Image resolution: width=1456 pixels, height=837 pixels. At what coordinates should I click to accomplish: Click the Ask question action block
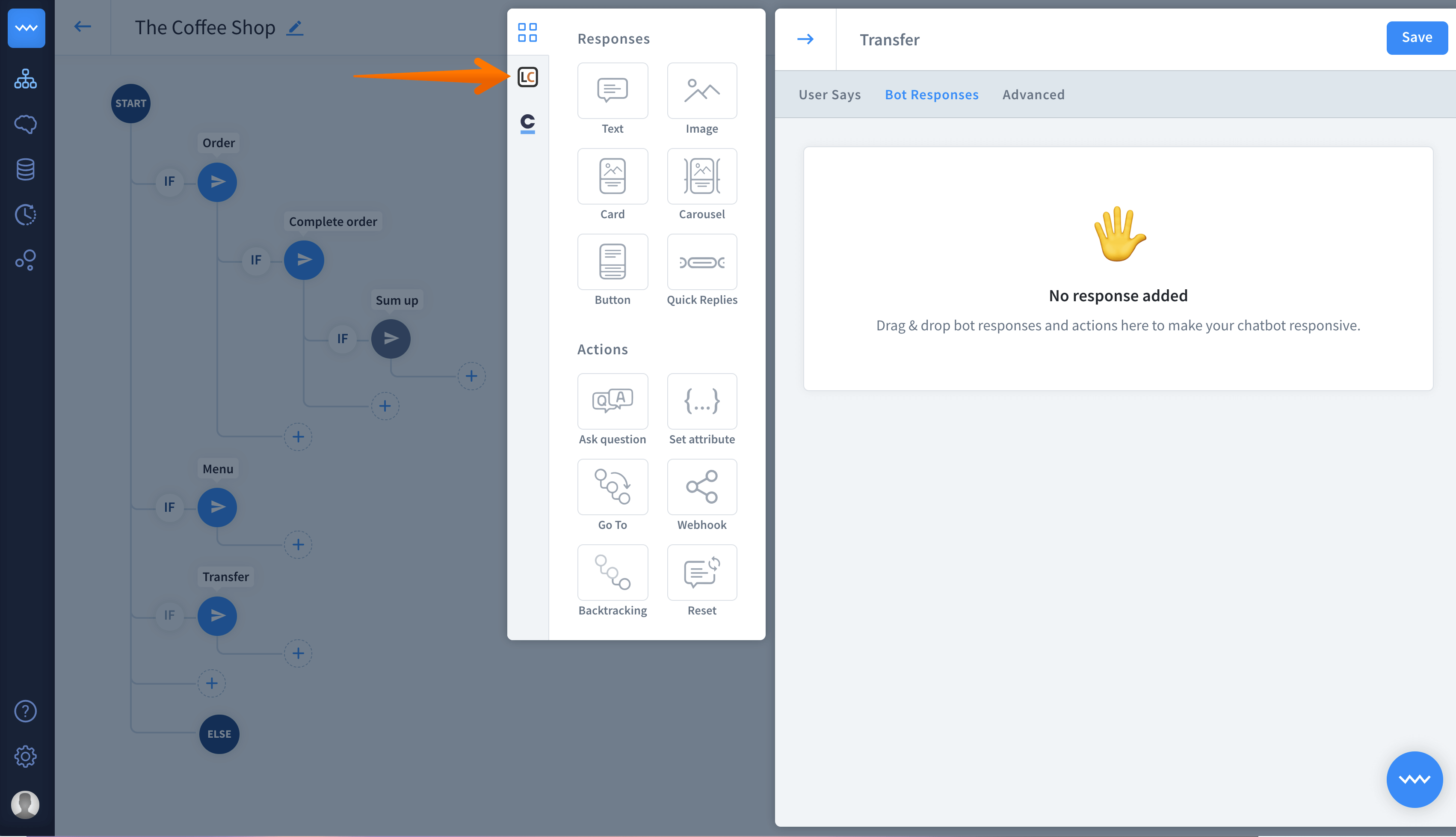coord(612,401)
